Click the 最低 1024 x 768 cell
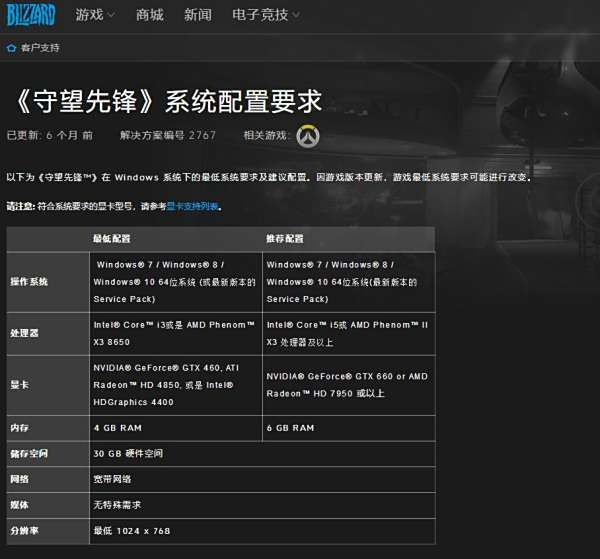The image size is (600, 559). [262, 531]
